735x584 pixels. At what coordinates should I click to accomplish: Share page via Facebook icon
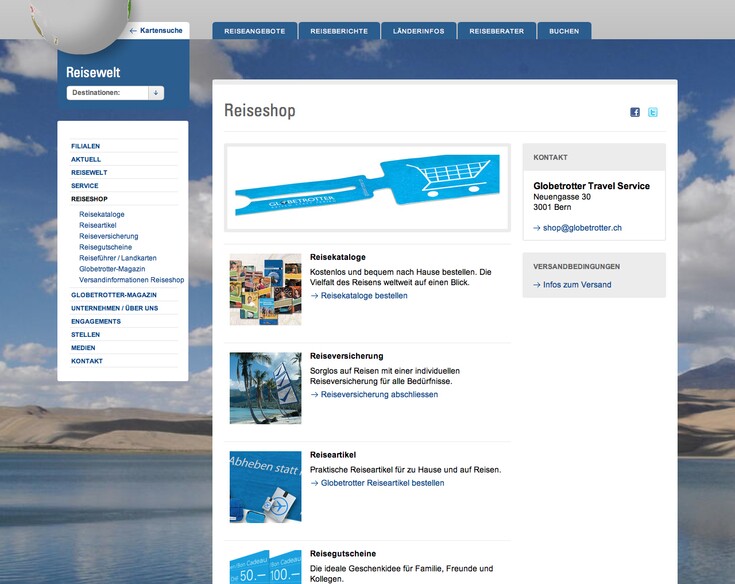coord(635,112)
